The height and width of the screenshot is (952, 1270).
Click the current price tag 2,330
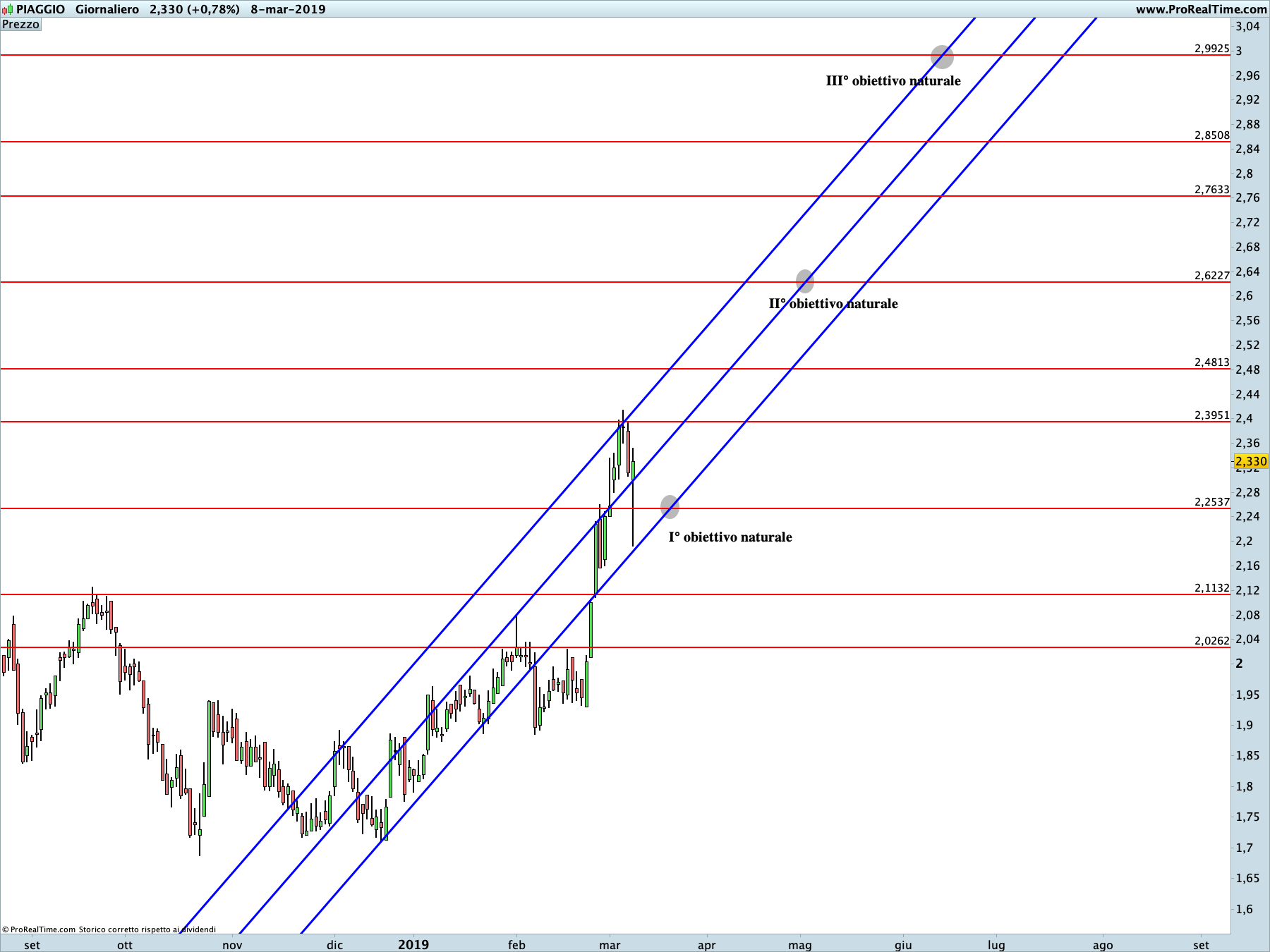pos(1251,462)
